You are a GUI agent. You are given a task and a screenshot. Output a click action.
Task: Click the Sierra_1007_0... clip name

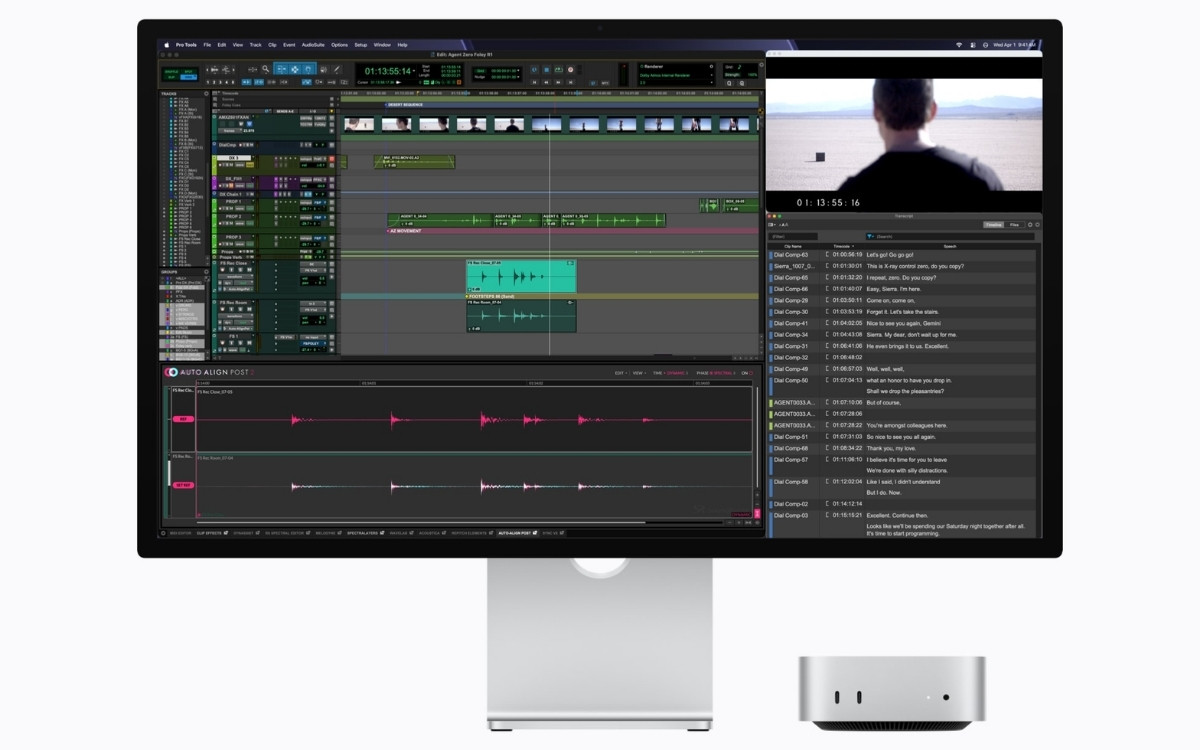coord(794,266)
